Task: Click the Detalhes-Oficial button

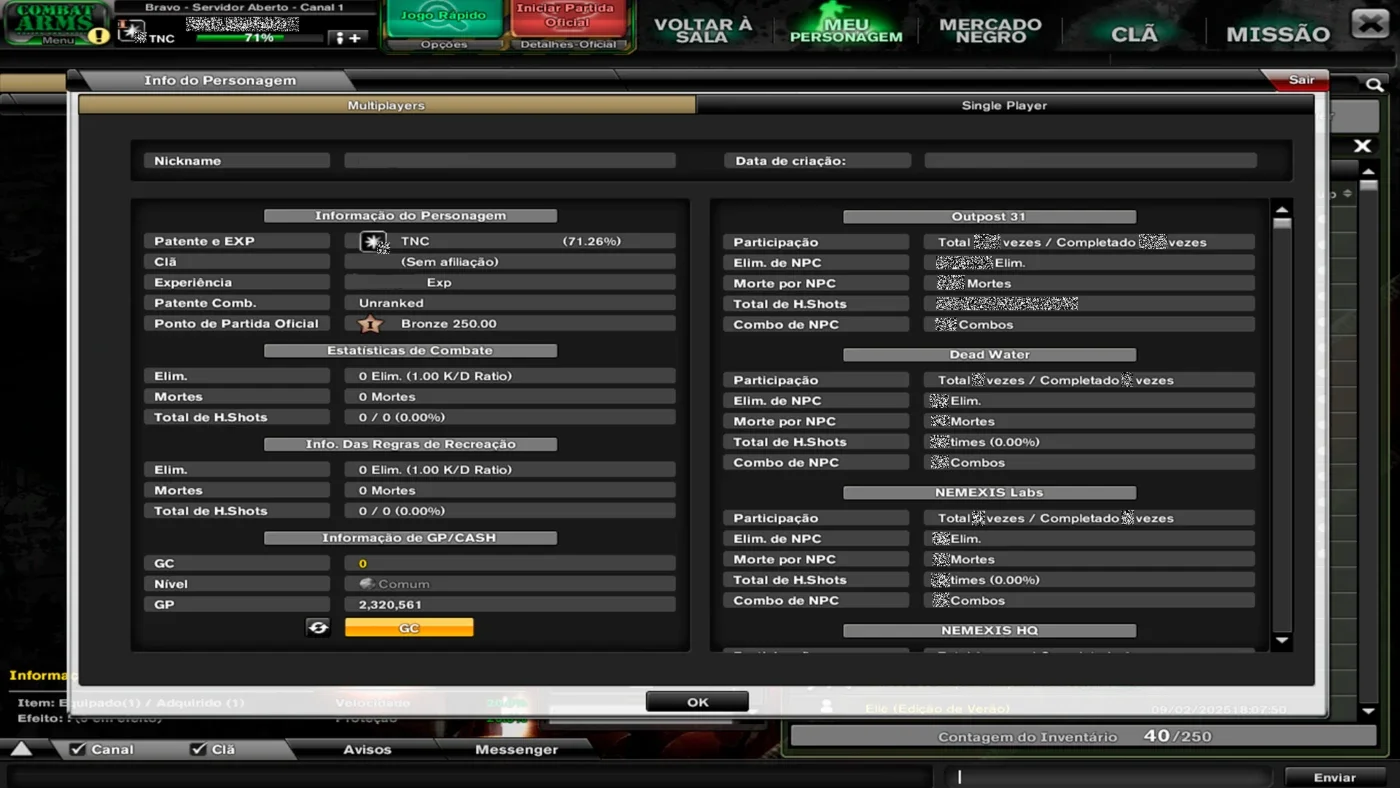Action: pos(568,44)
